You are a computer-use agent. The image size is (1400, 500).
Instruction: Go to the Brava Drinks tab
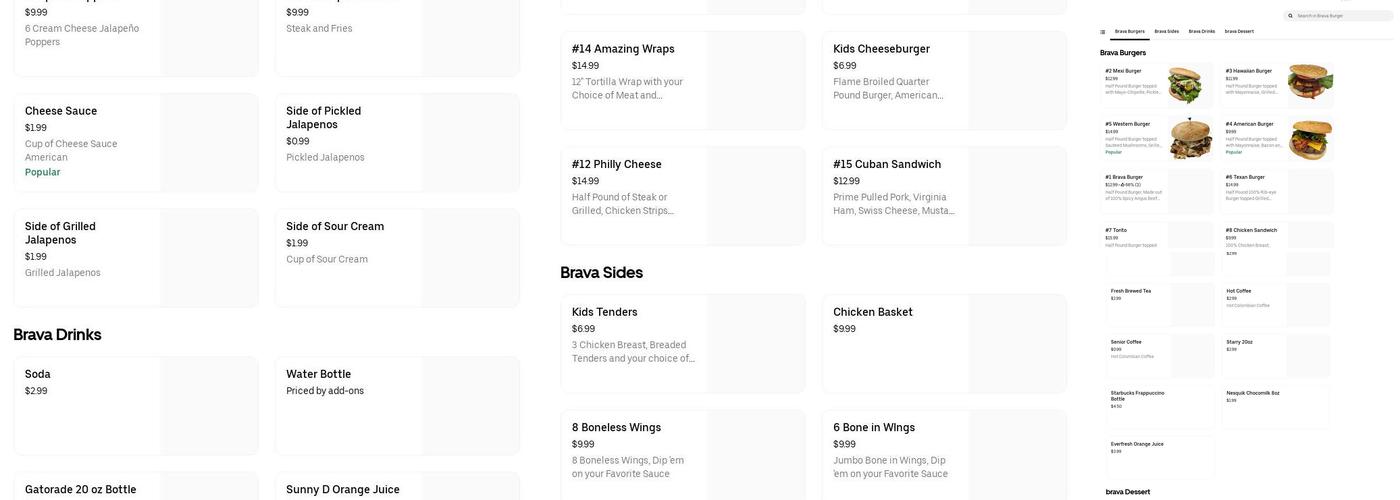tap(1202, 32)
